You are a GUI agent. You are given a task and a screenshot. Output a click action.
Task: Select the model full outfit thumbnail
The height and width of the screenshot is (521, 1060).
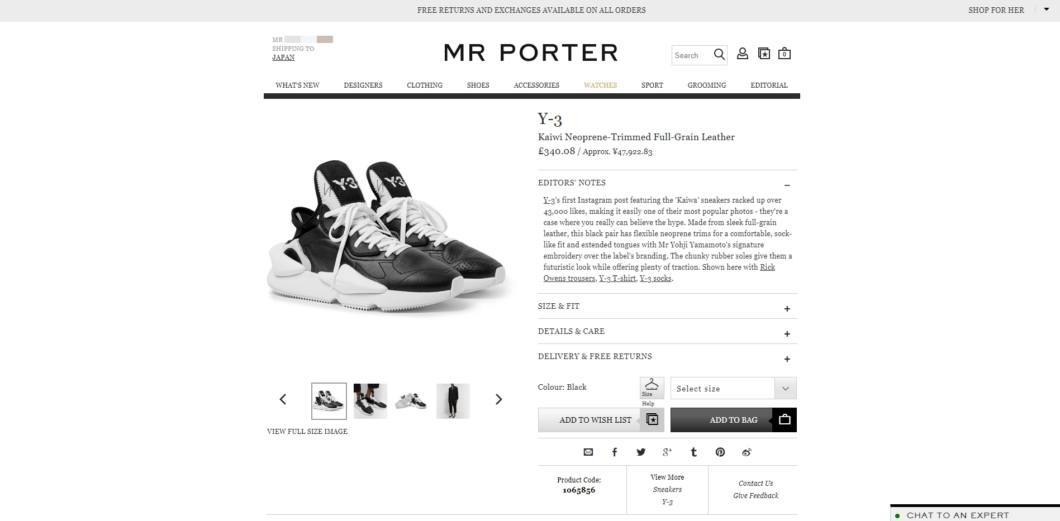coord(453,401)
